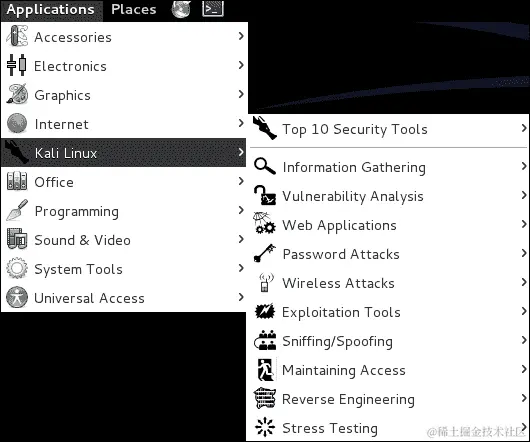Viewport: 530px width, 442px height.
Task: Open Password Attacks category
Action: (x=389, y=253)
